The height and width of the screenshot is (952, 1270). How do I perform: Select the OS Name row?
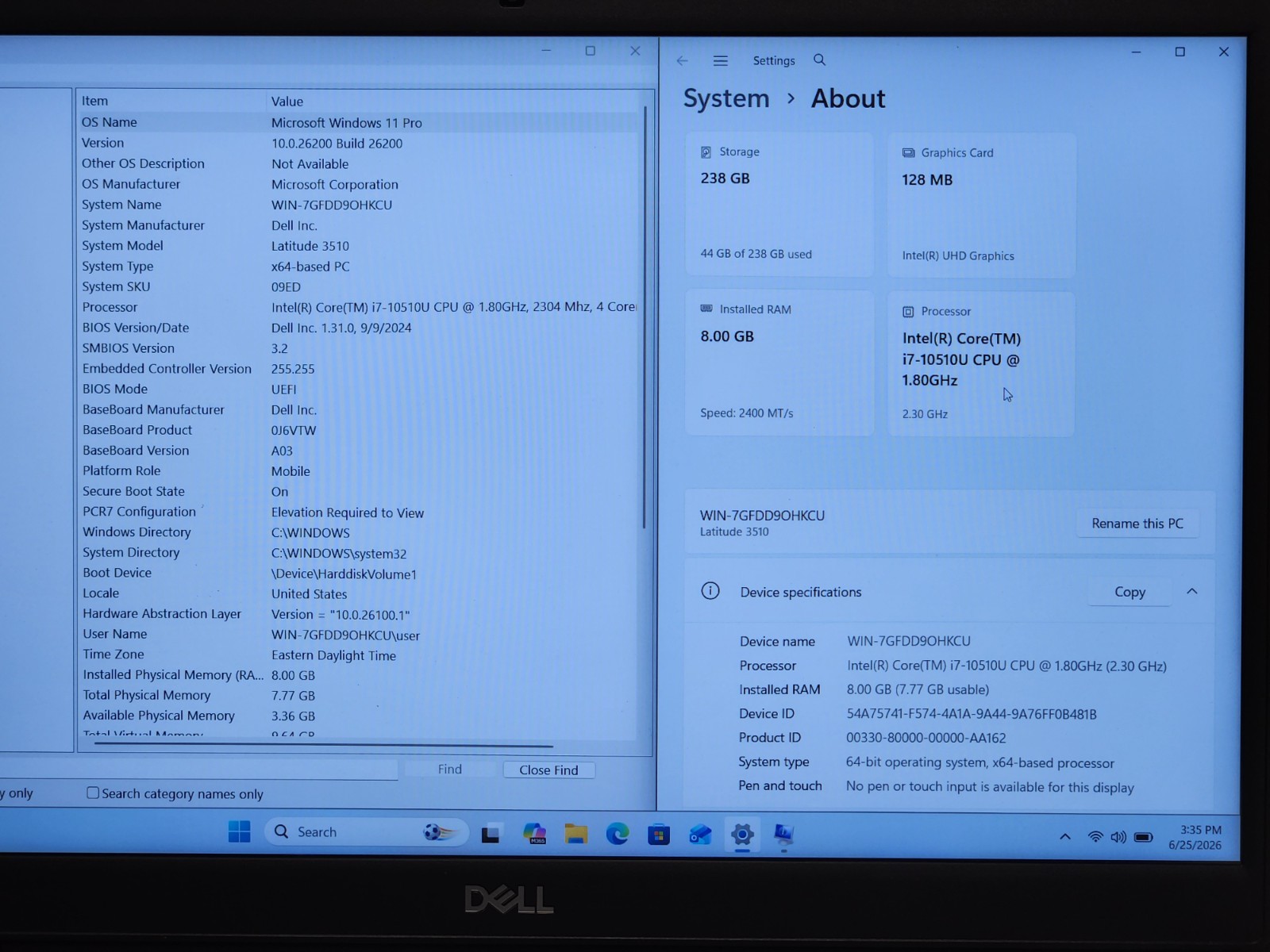[x=359, y=122]
